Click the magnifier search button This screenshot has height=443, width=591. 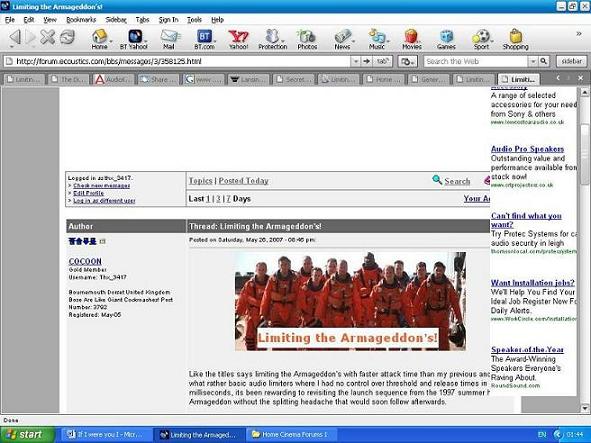click(x=543, y=61)
